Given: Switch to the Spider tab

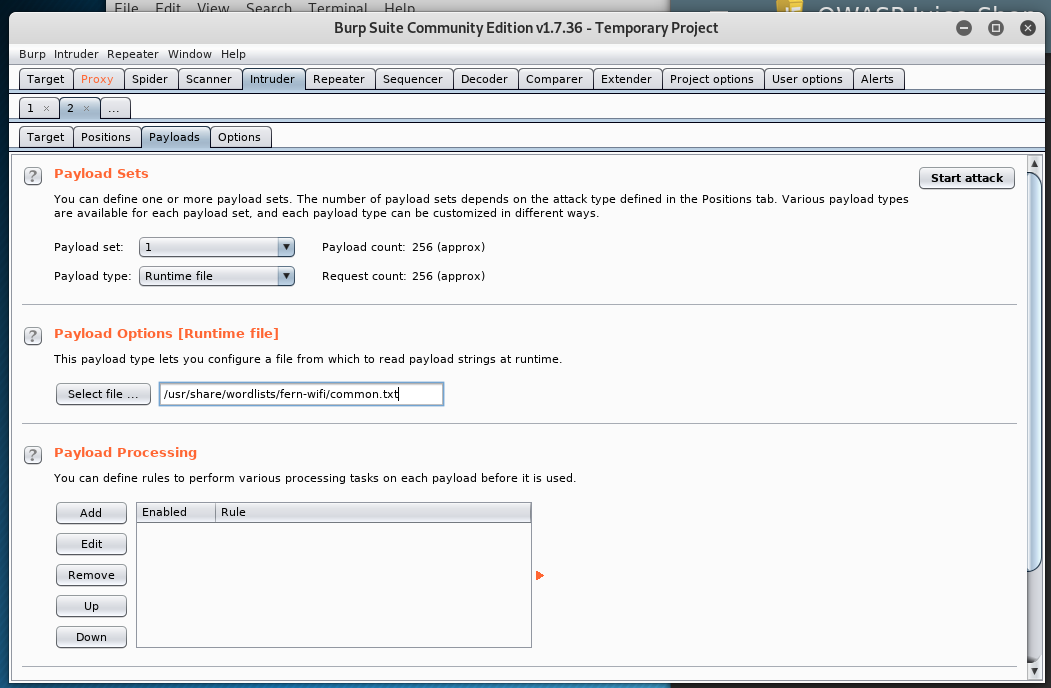Looking at the screenshot, I should (x=149, y=79).
